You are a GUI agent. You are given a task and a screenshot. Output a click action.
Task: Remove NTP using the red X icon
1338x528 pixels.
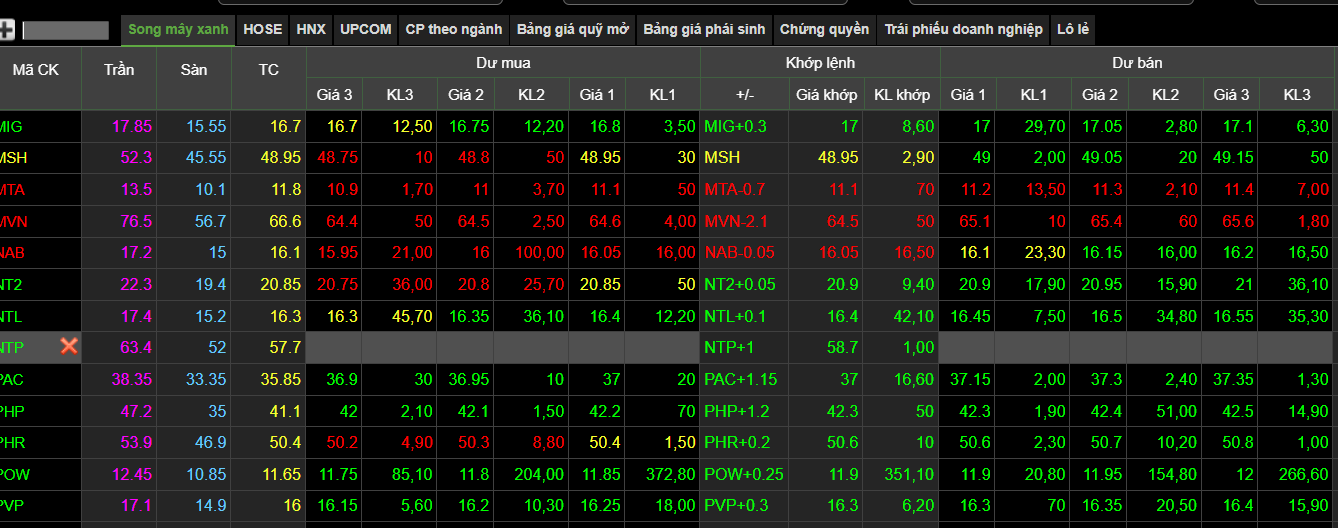pos(69,346)
